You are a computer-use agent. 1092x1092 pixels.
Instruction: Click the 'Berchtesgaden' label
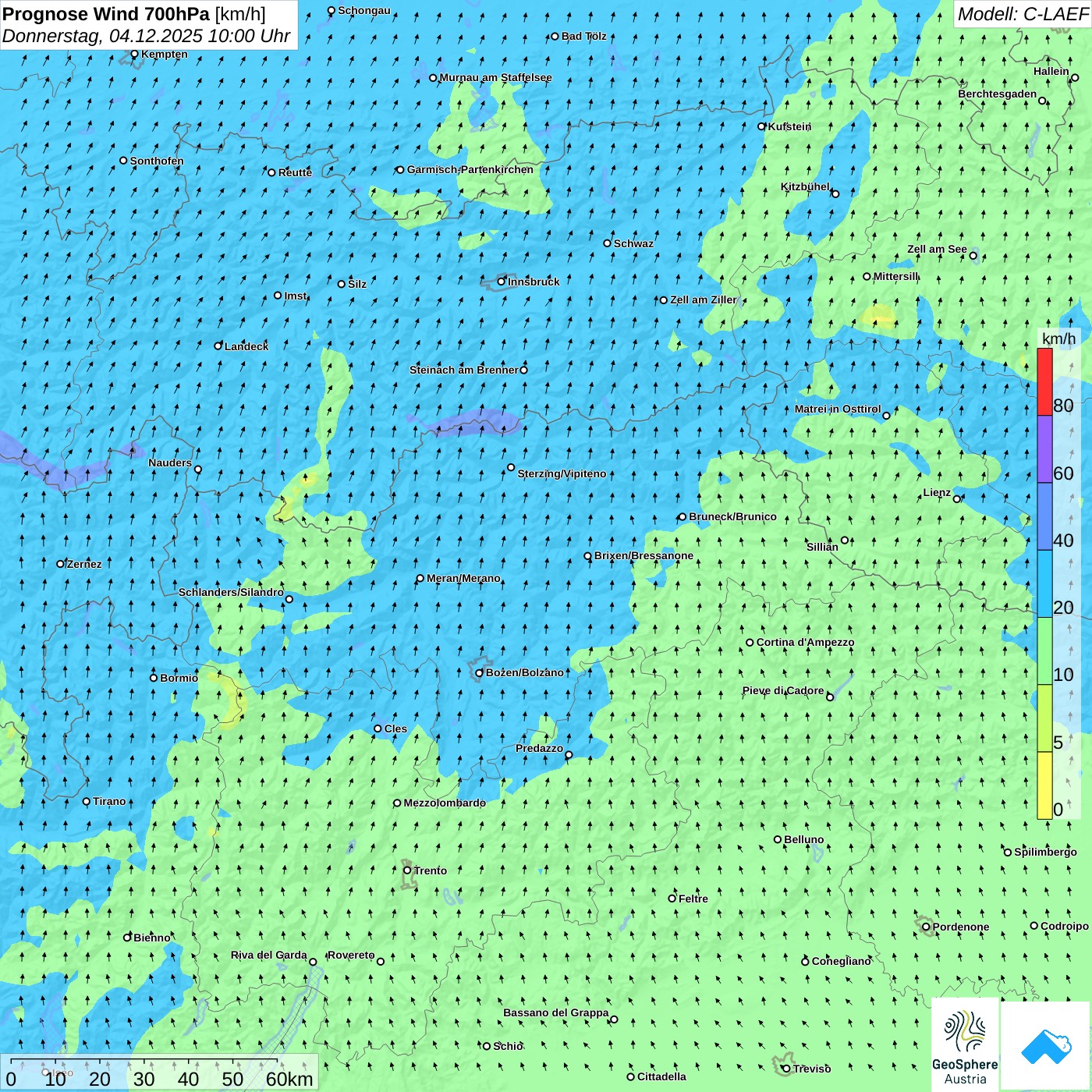[998, 94]
